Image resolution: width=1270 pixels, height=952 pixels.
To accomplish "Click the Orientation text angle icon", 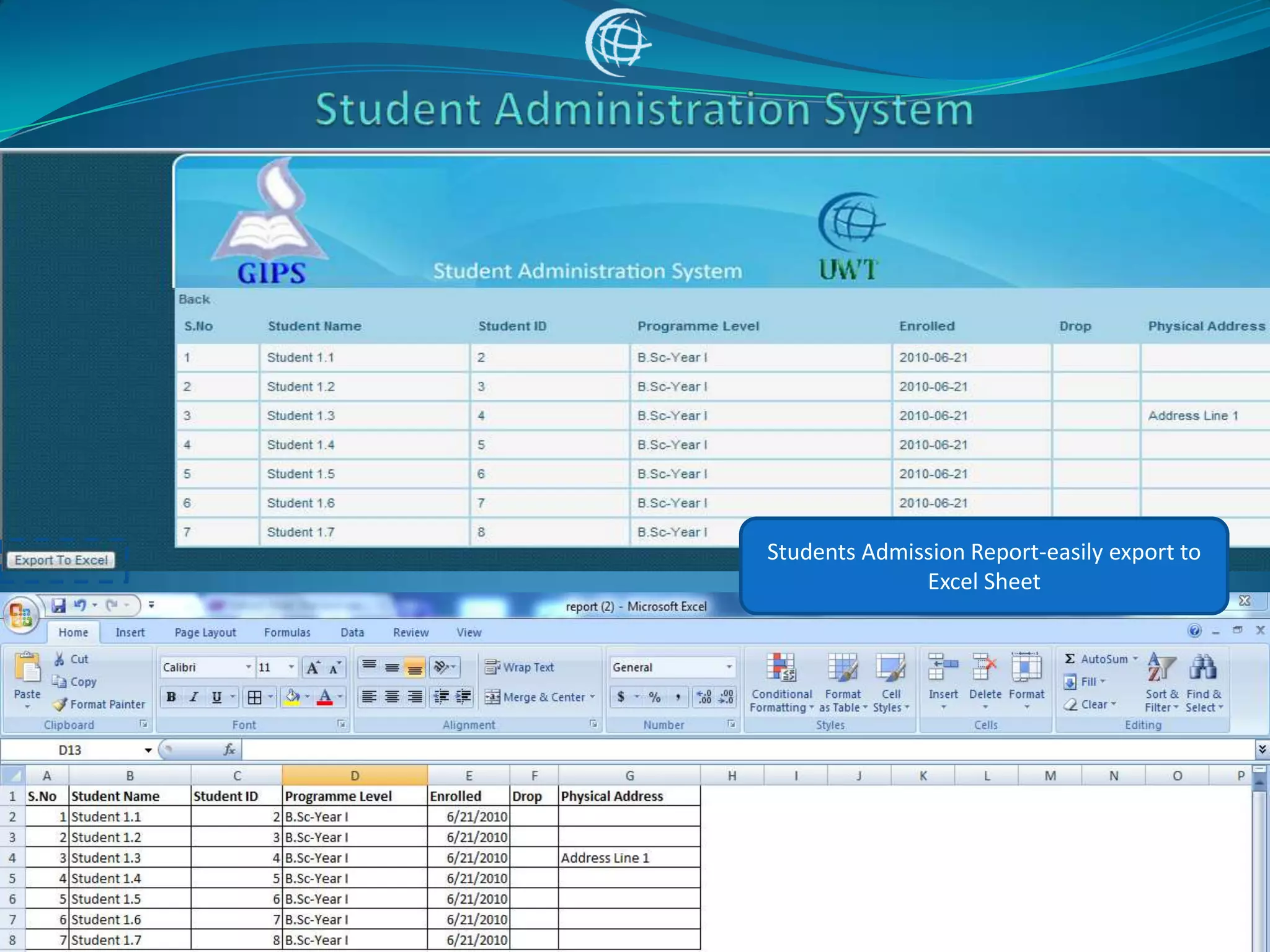I will 442,668.
